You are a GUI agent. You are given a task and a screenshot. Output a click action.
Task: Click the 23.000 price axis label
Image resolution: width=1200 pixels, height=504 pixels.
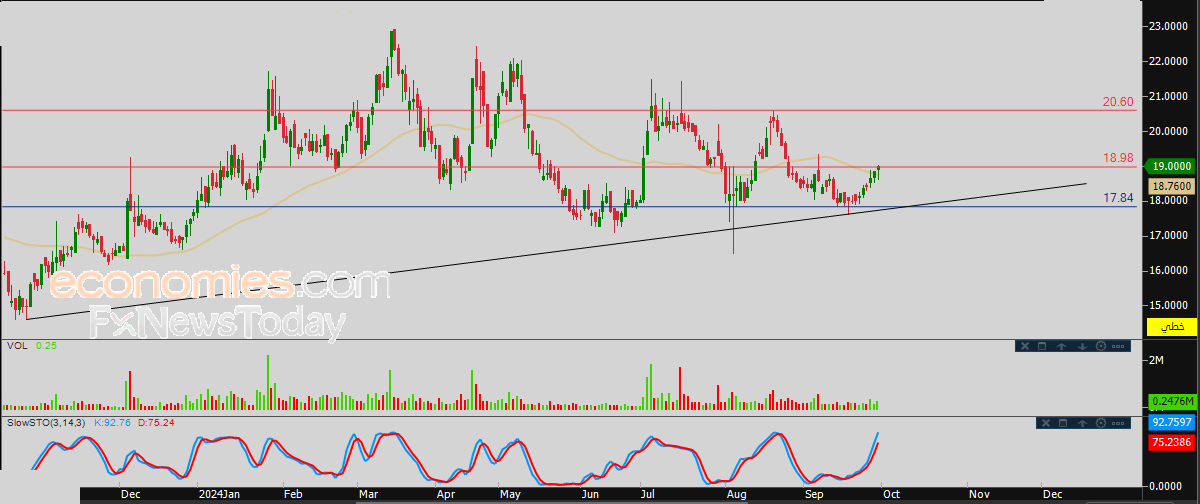[1168, 27]
